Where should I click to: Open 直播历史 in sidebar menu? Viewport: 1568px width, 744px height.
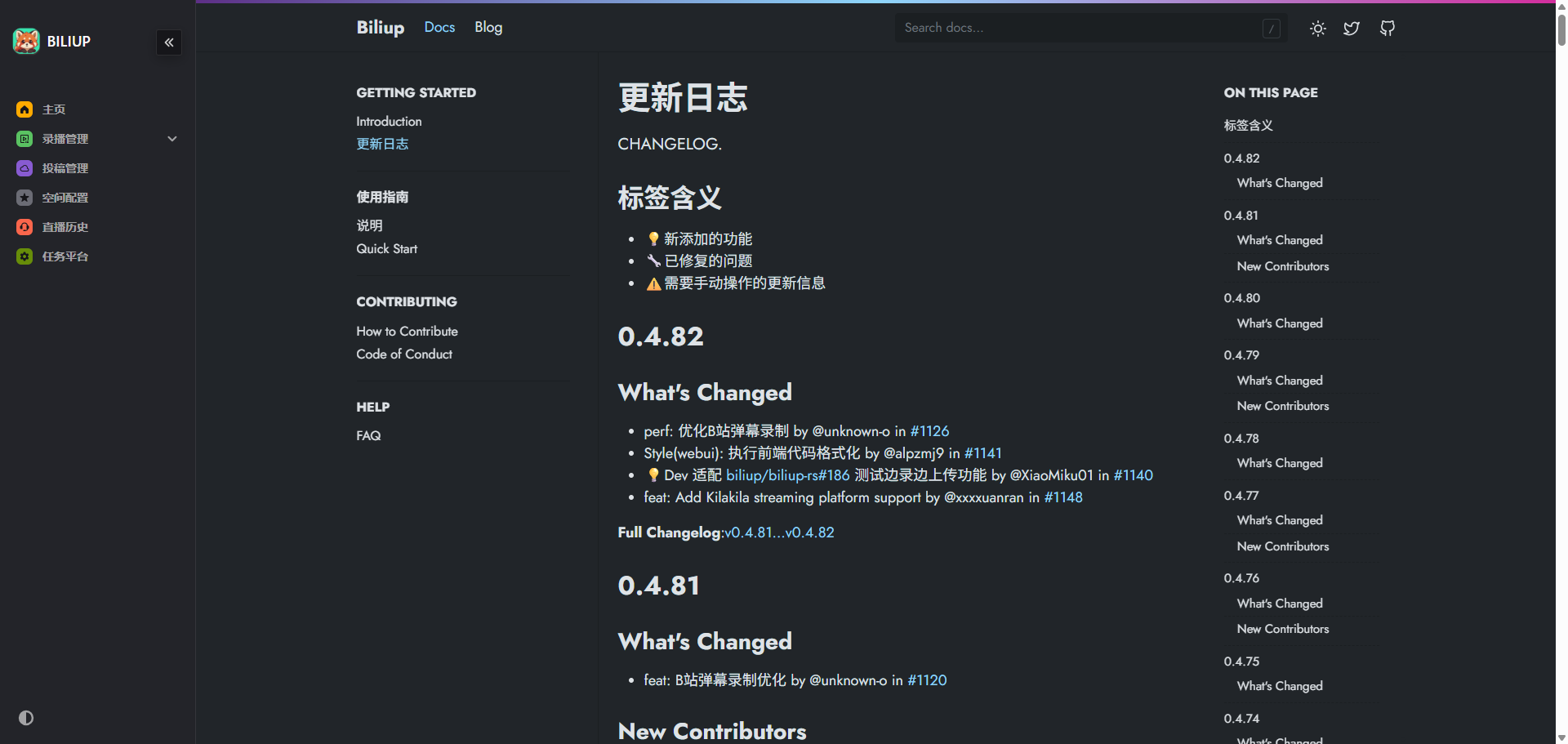65,227
